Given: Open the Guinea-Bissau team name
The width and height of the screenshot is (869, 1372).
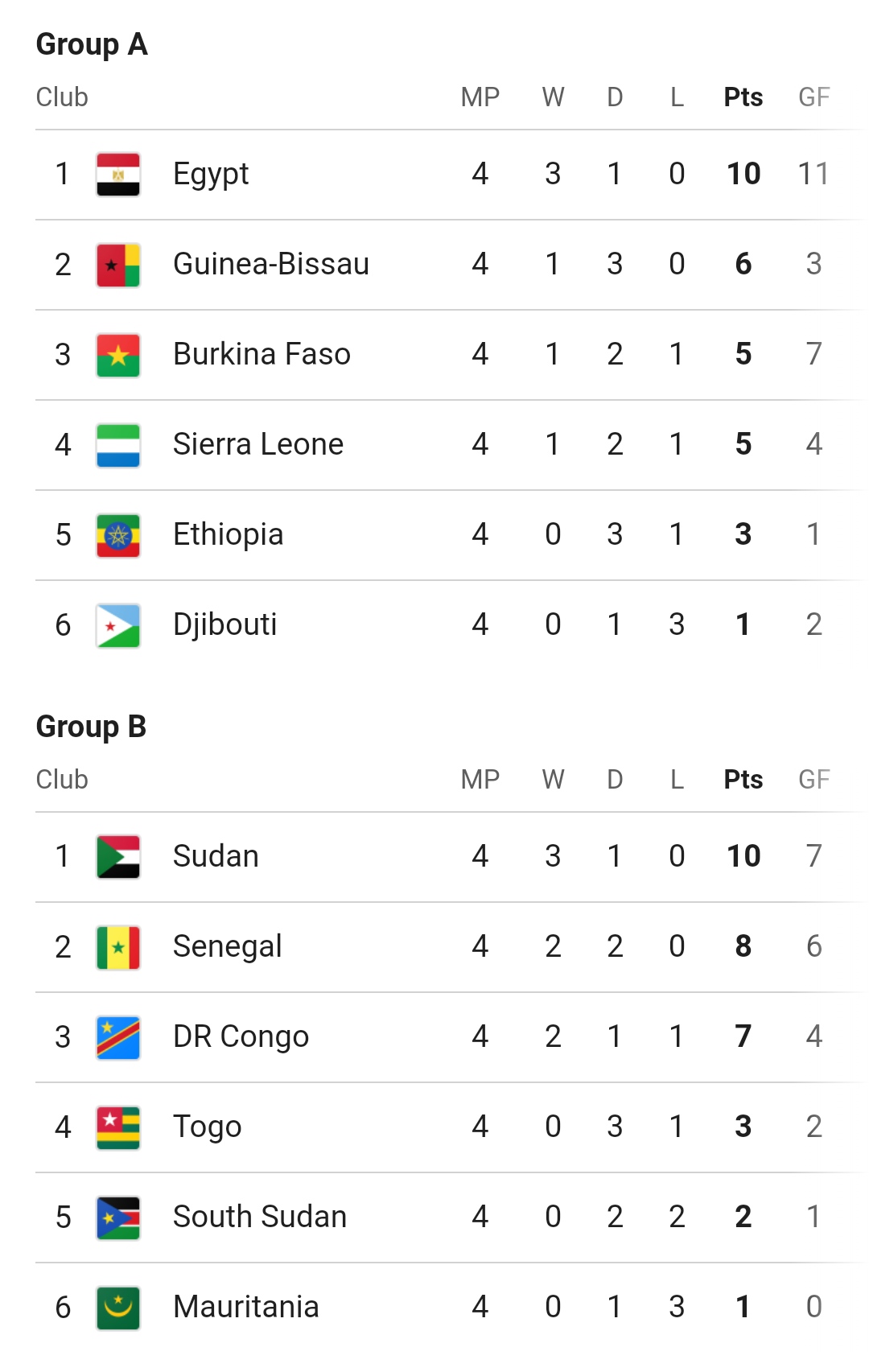Looking at the screenshot, I should click(270, 265).
